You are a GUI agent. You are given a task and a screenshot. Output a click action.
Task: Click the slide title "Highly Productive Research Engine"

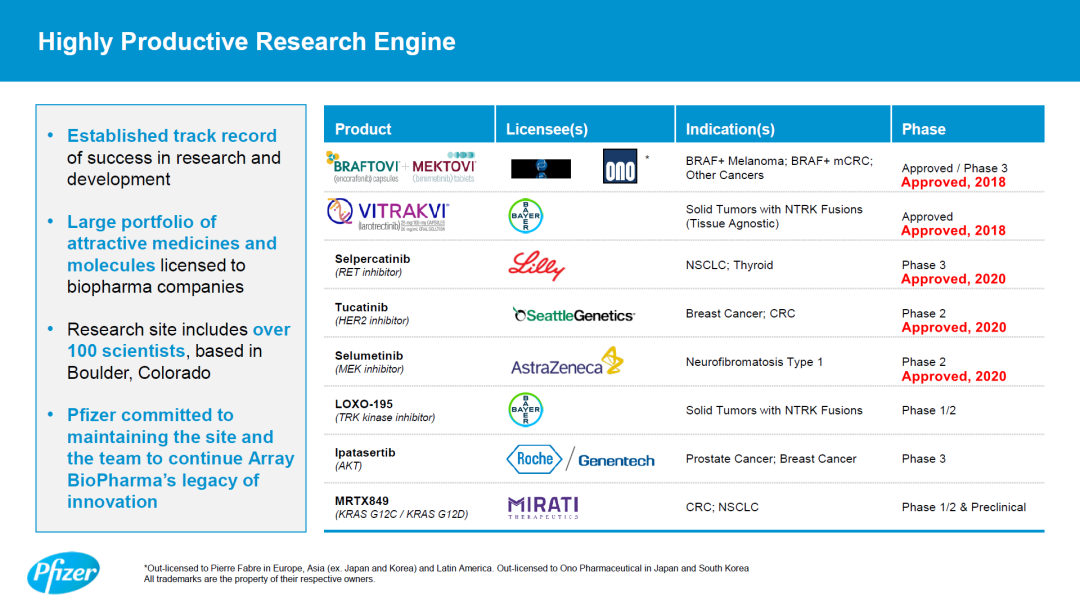(x=247, y=41)
